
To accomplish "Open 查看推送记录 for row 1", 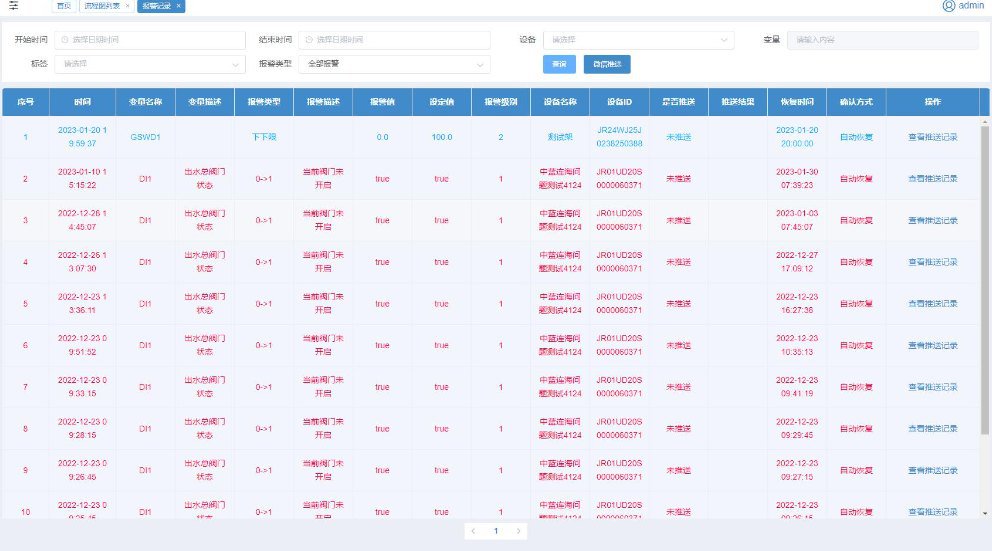I will 932,137.
